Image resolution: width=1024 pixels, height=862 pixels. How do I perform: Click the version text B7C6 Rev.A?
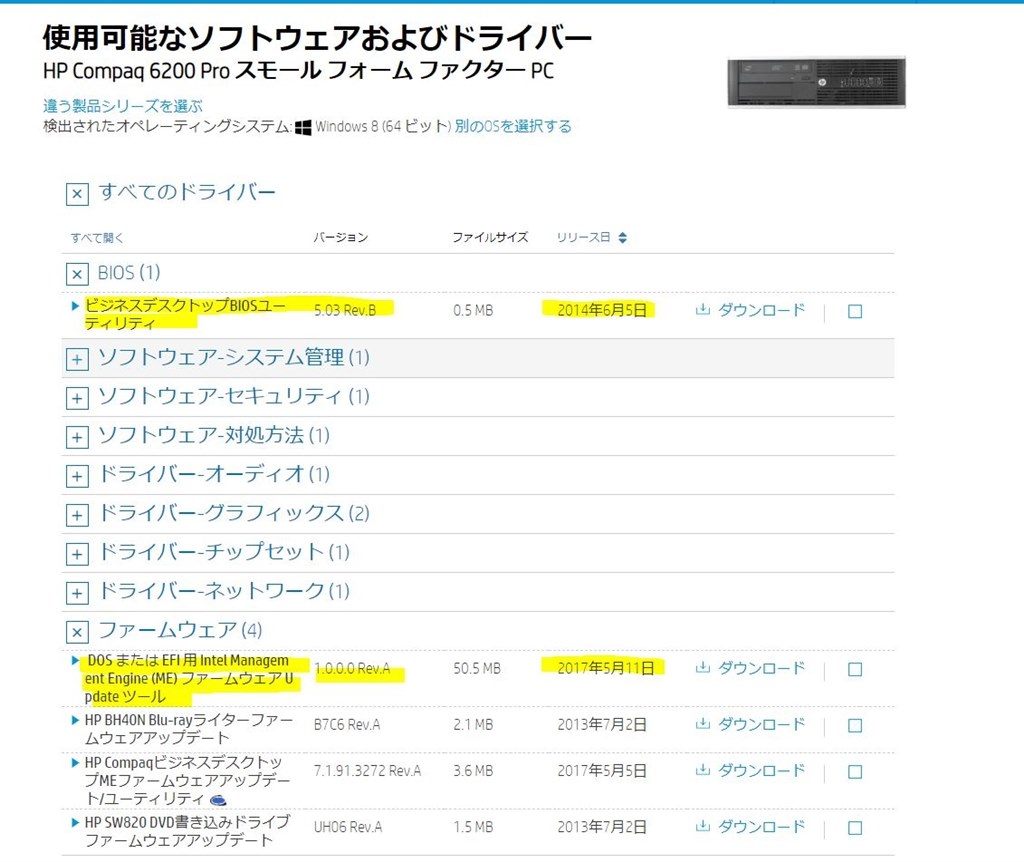click(x=347, y=725)
